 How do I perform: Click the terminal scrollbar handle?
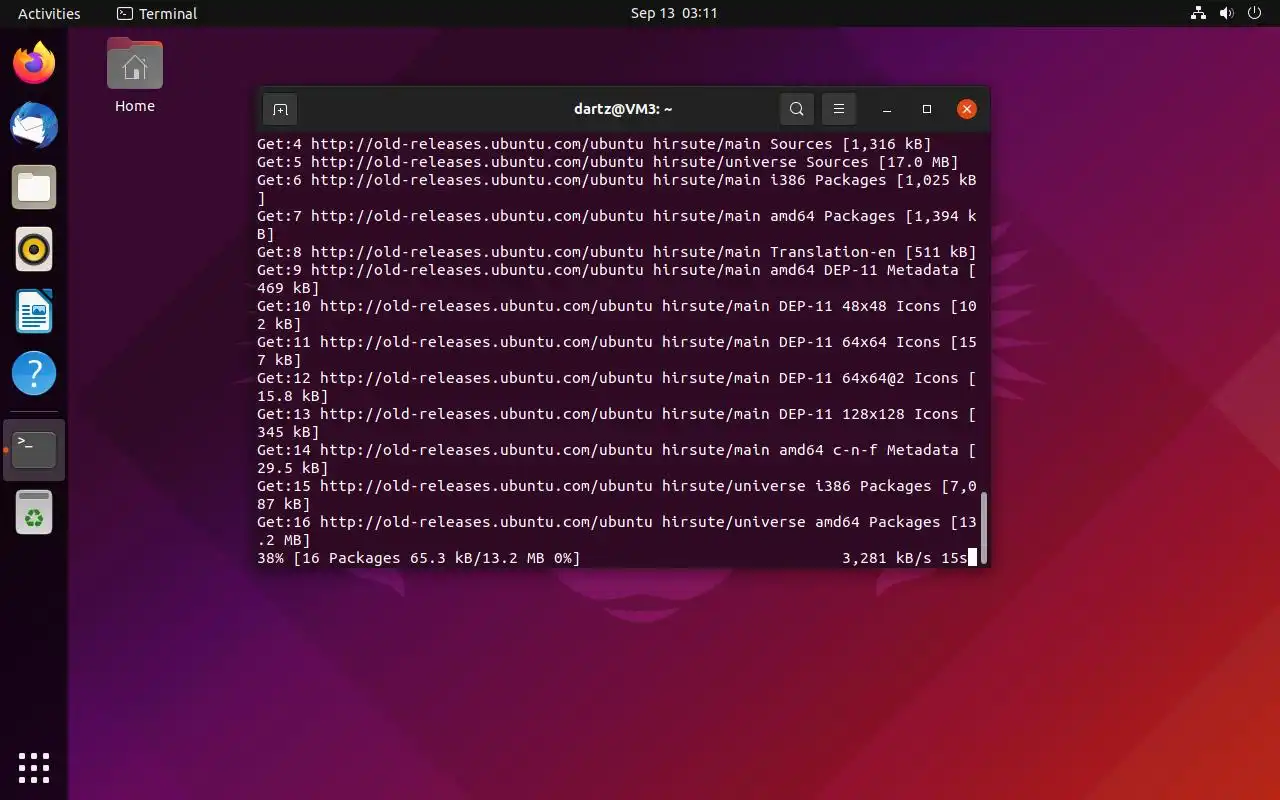(x=984, y=527)
